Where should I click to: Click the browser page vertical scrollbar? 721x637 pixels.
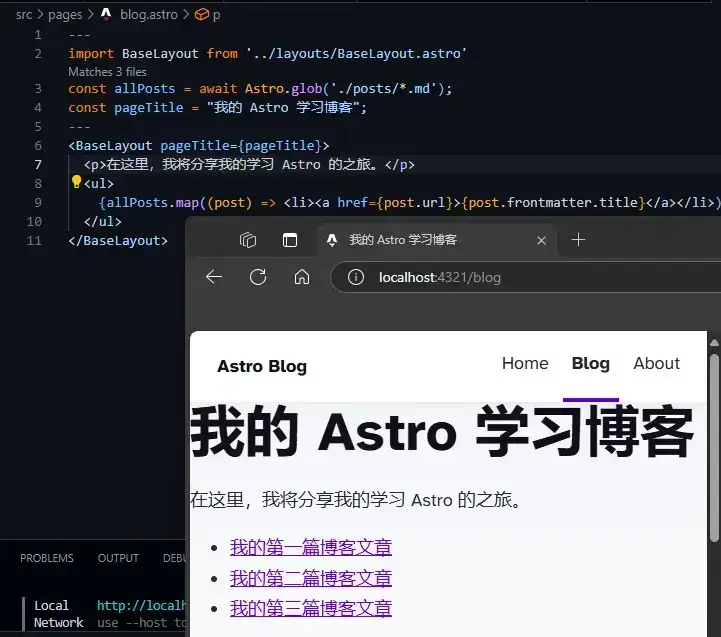point(714,448)
